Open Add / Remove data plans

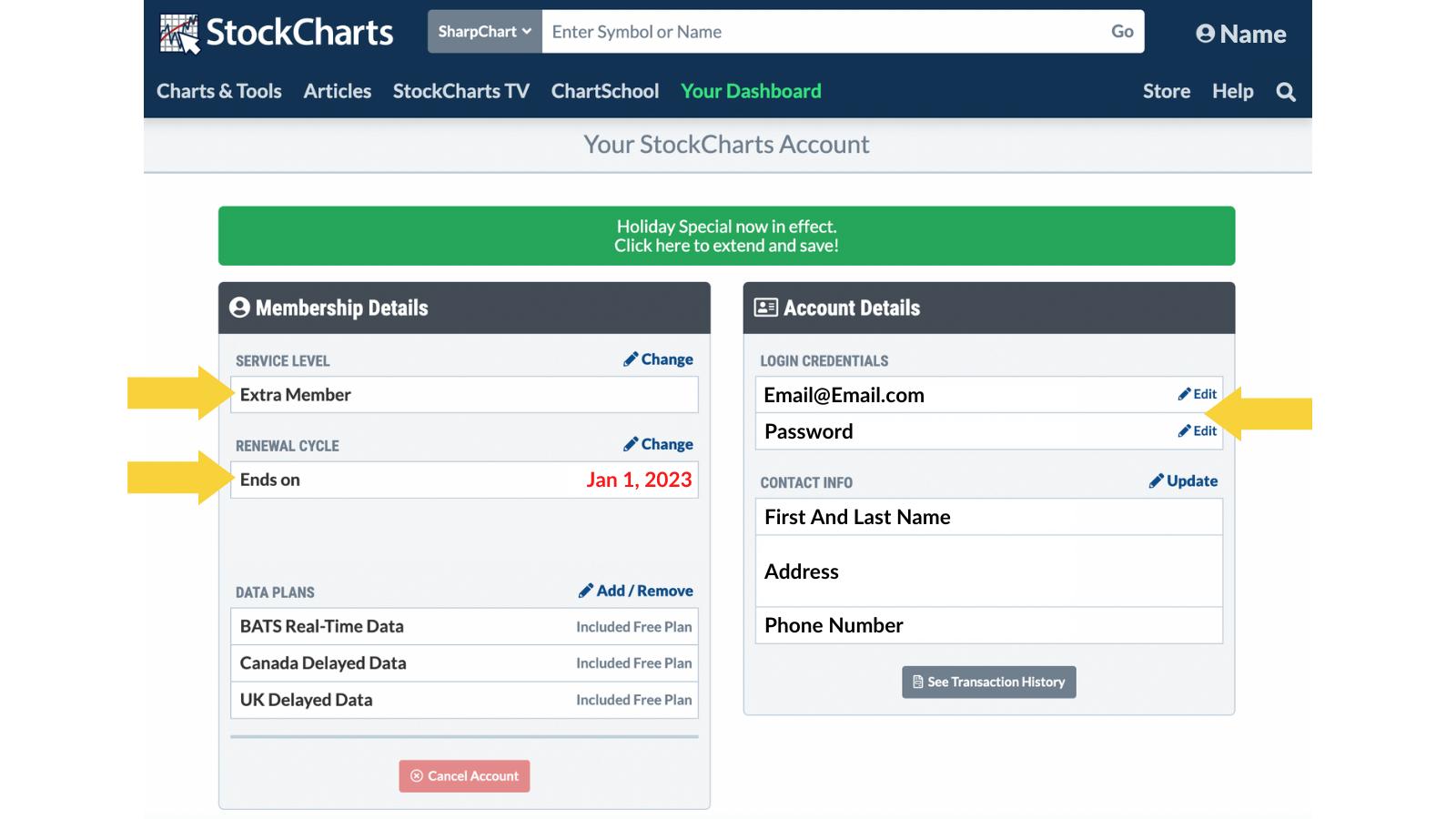tap(635, 591)
